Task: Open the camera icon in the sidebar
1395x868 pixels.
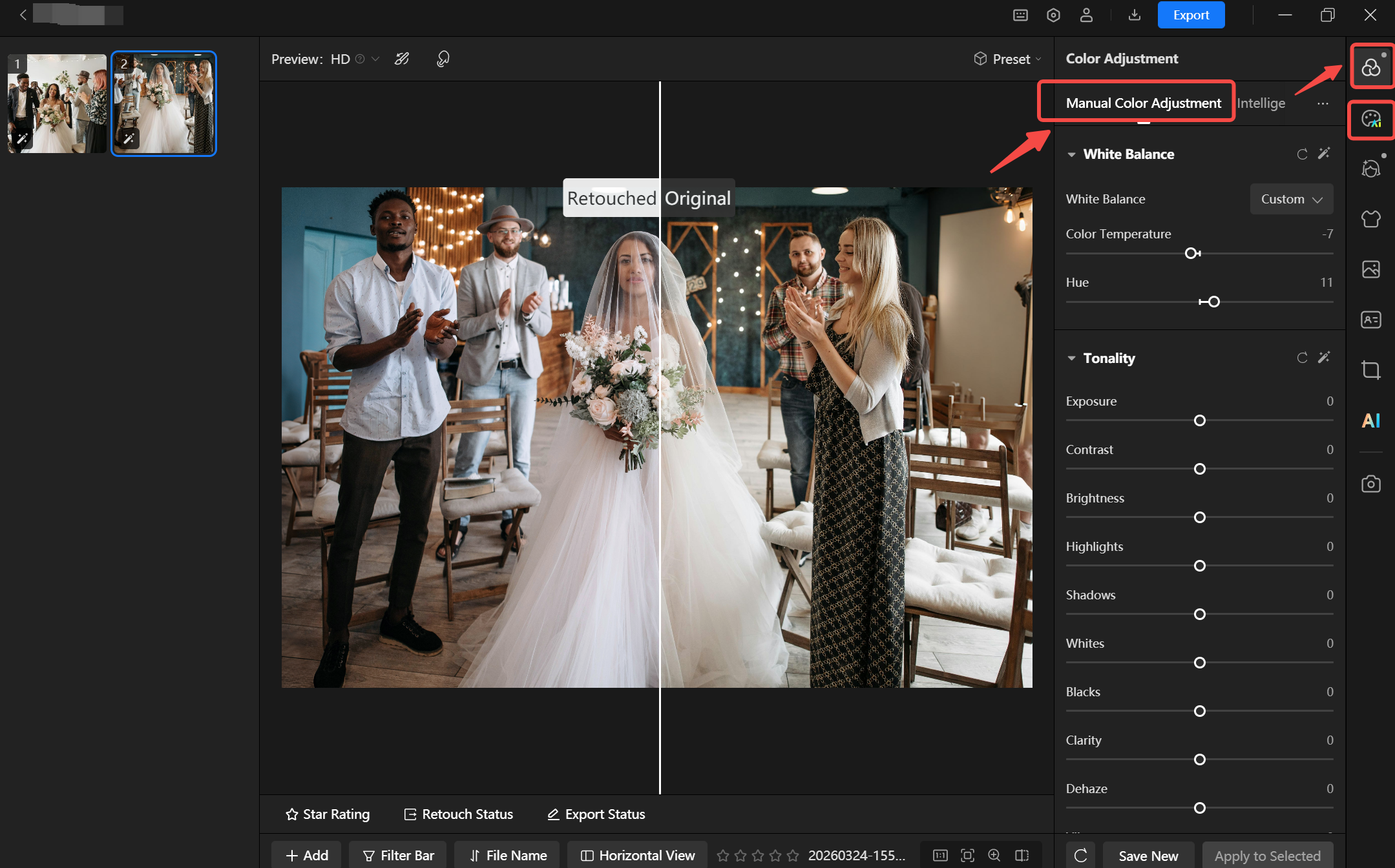Action: coord(1370,484)
